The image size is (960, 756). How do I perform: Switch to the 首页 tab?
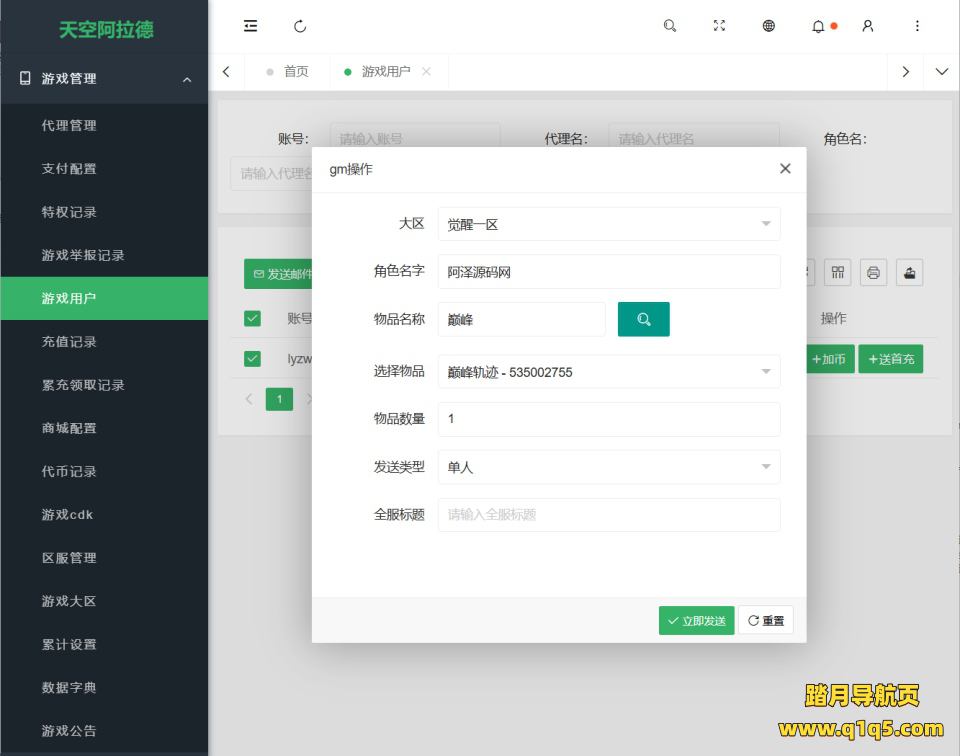(296, 71)
